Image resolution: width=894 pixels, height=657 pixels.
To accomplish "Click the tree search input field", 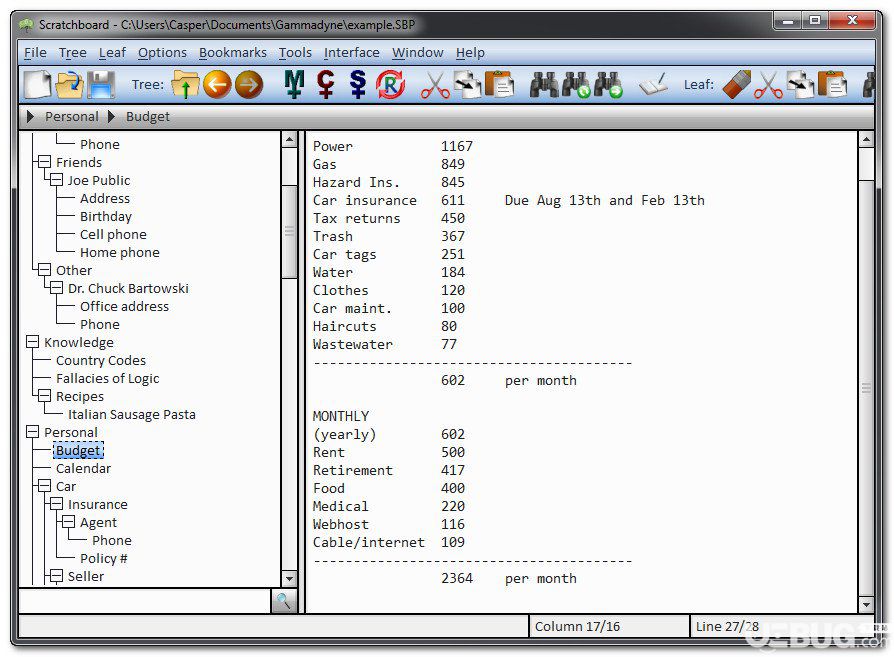I will 145,601.
